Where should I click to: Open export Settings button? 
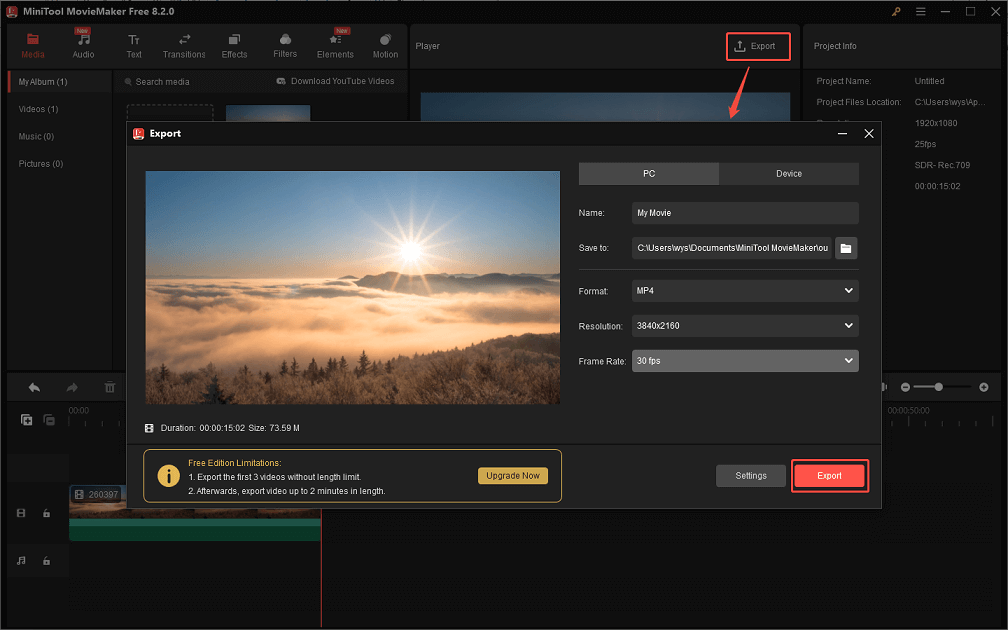pos(751,476)
